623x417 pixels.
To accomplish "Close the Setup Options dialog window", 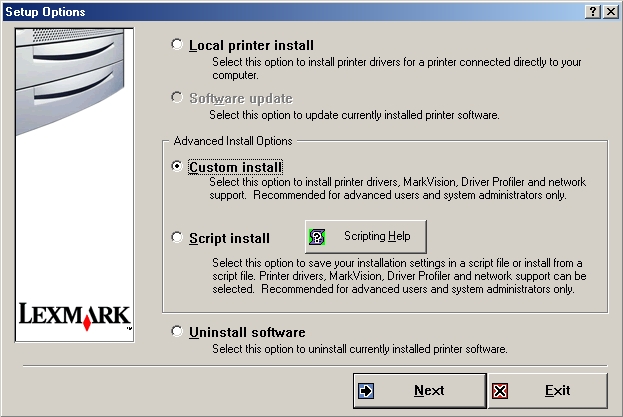I will point(609,11).
